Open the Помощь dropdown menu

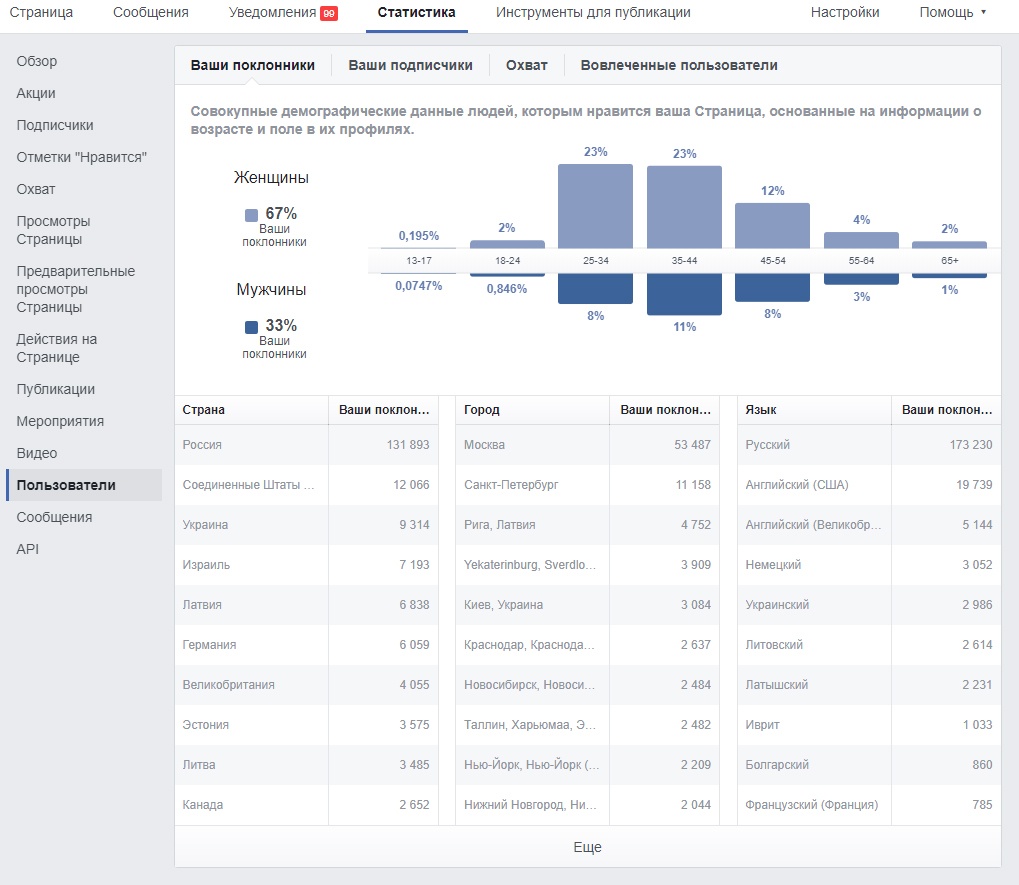pos(951,13)
